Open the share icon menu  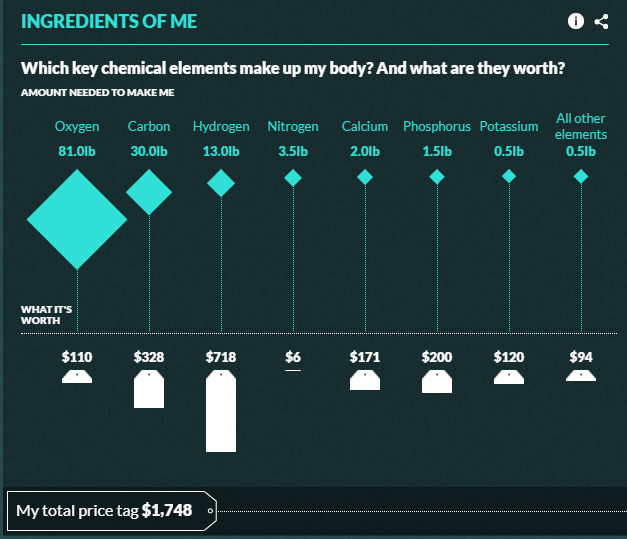pos(601,21)
